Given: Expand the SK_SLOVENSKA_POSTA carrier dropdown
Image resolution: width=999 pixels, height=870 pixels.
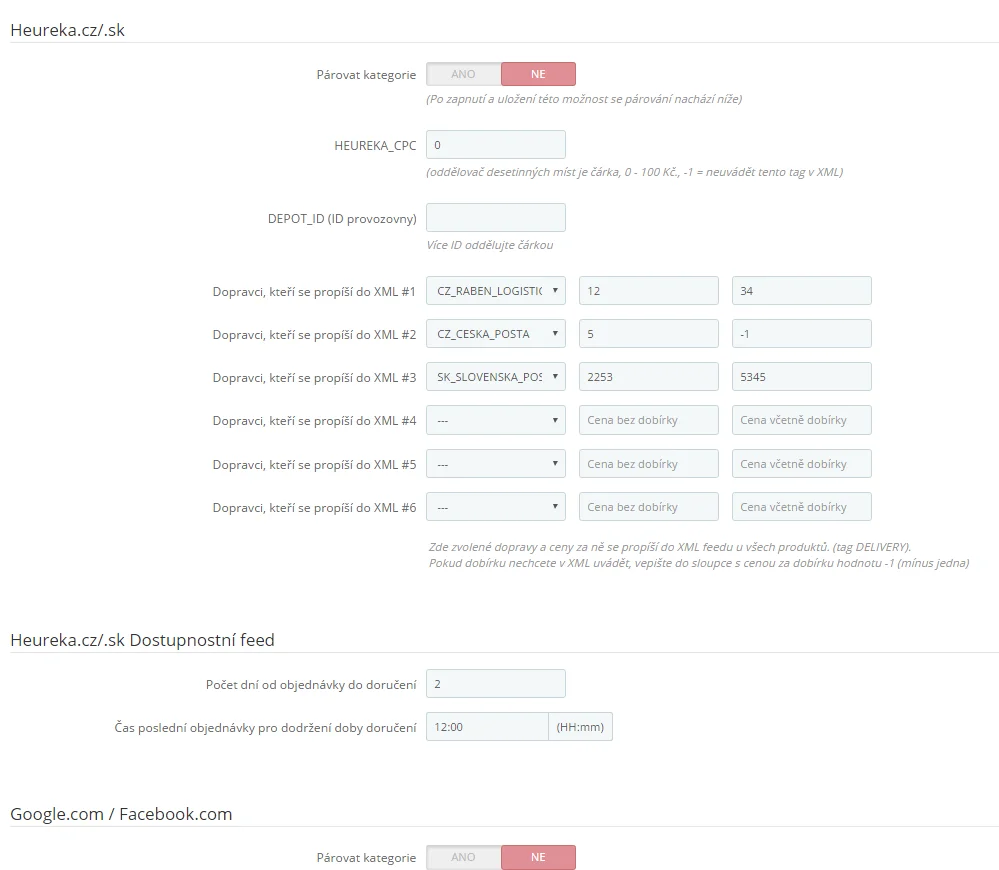Looking at the screenshot, I should click(x=495, y=377).
